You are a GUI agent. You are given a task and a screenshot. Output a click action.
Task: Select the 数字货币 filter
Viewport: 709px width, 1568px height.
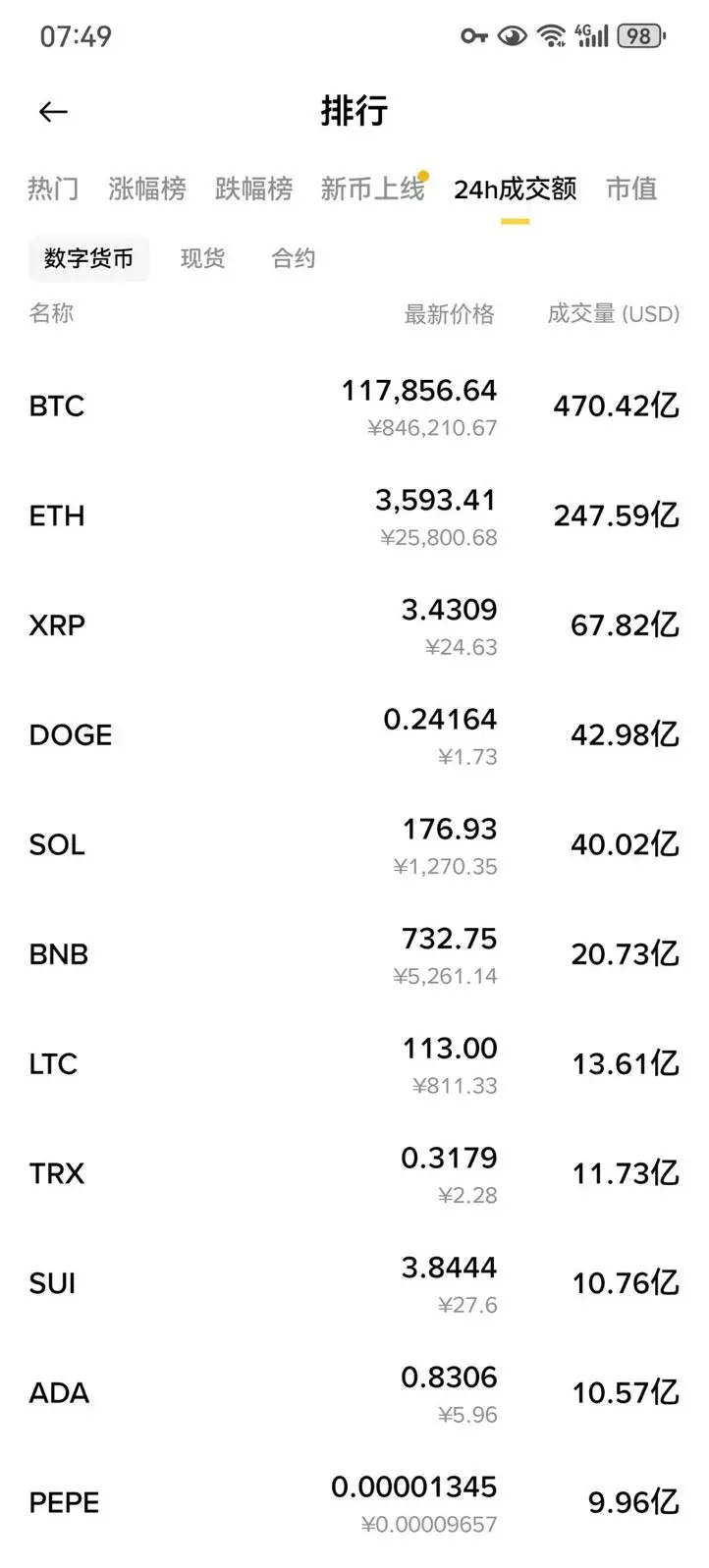(88, 258)
